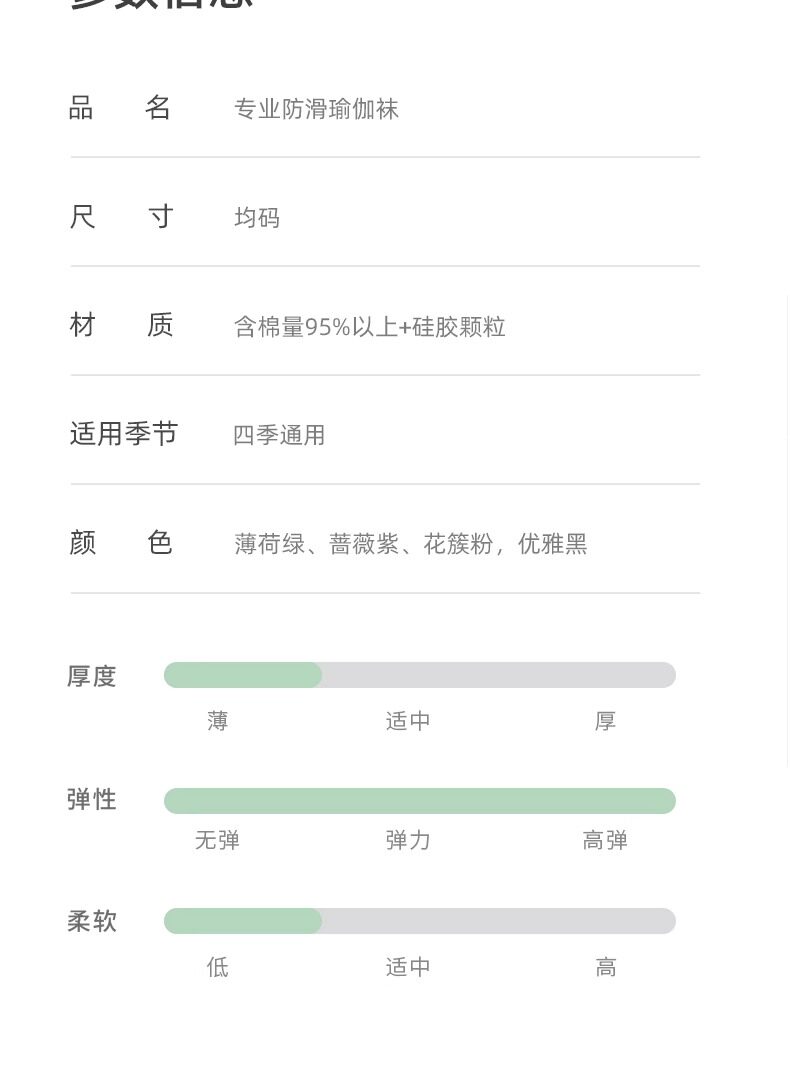Click the product name 专业防滑瑜伽袜
Viewport: 790px width, 1088px height.
click(316, 109)
